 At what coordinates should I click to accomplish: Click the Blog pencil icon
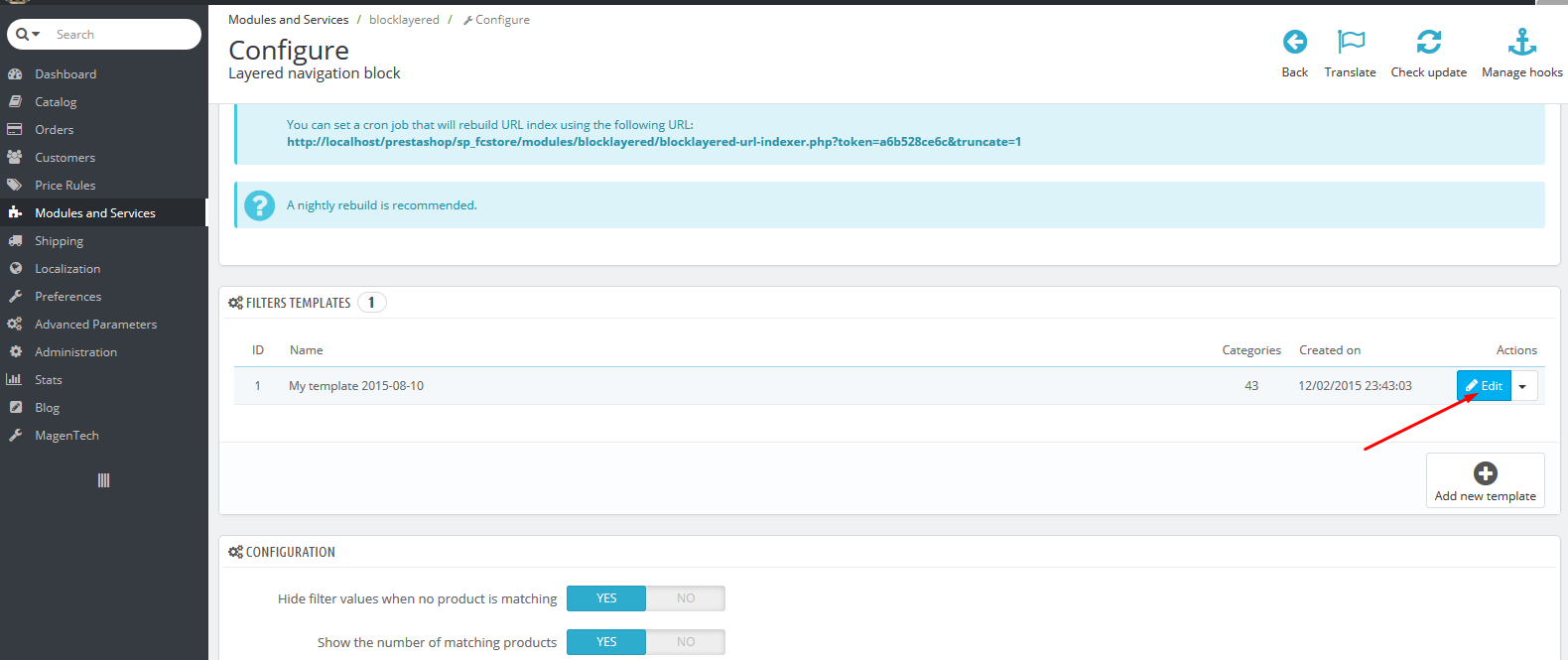point(15,408)
